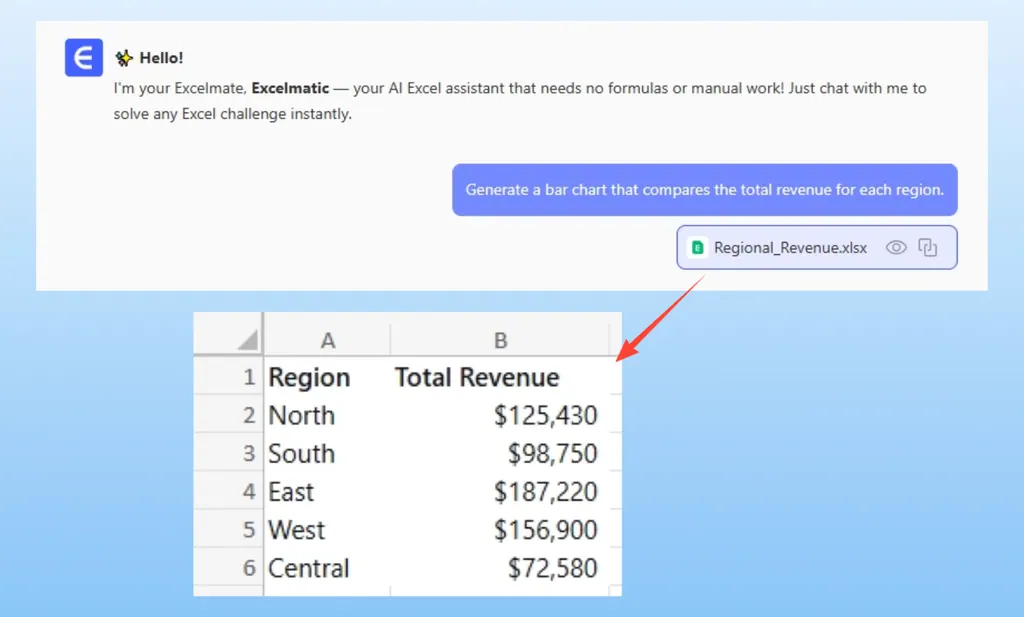The height and width of the screenshot is (617, 1024).
Task: Select the North cell
Action: (302, 416)
